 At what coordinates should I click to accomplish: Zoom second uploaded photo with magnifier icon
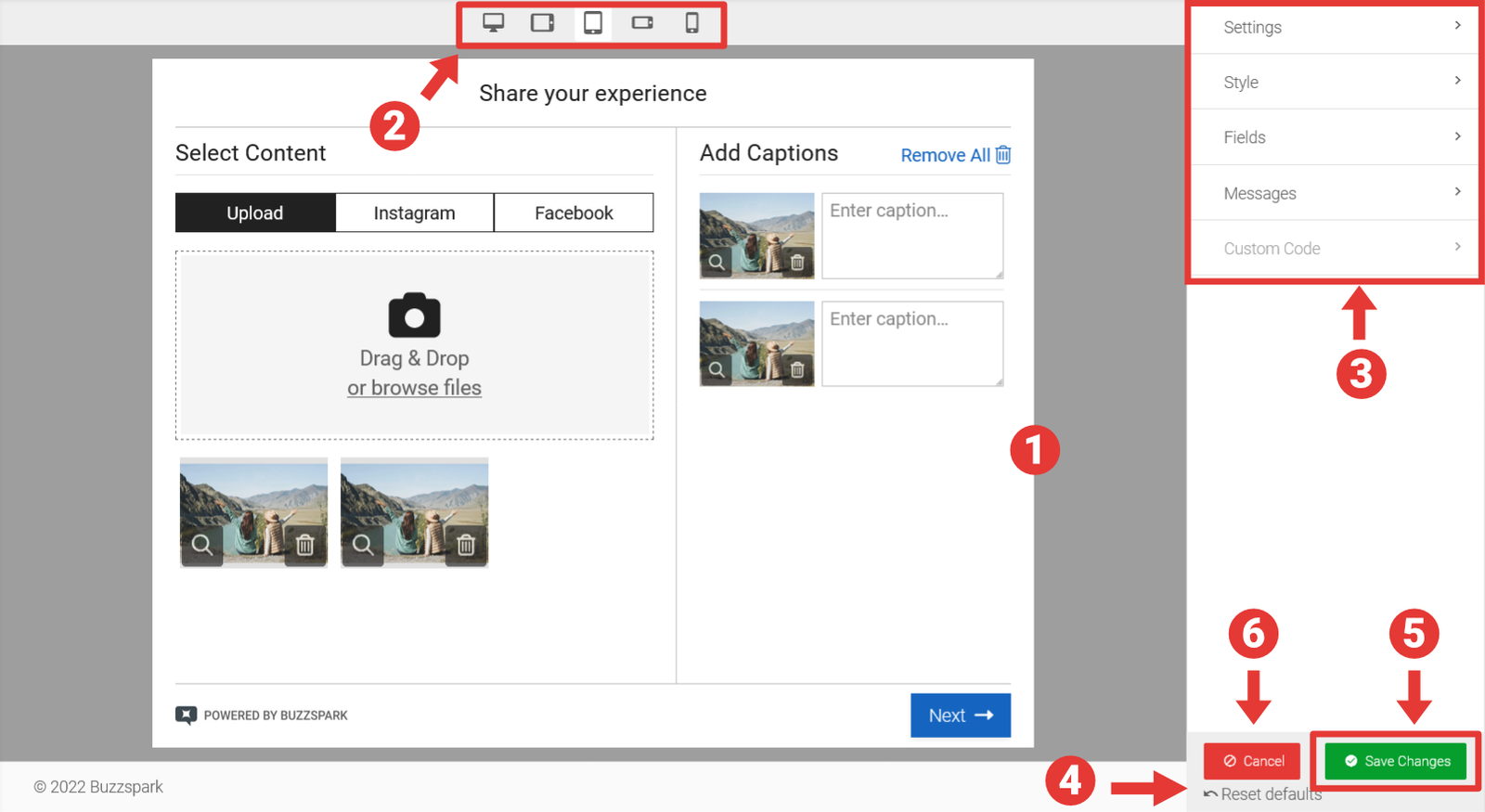click(x=363, y=545)
